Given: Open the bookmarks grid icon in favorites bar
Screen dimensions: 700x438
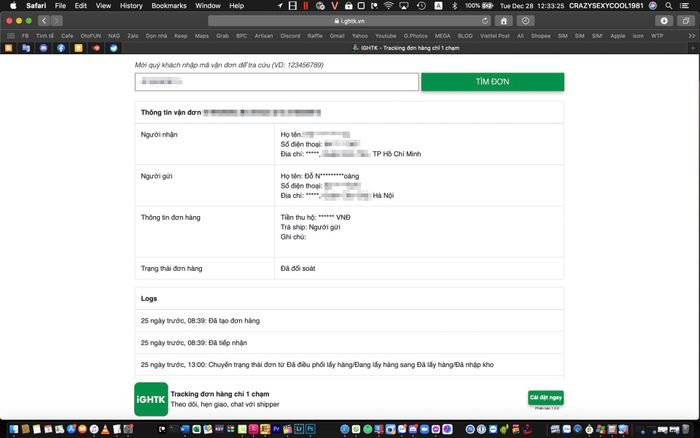Looking at the screenshot, I should click(x=8, y=35).
